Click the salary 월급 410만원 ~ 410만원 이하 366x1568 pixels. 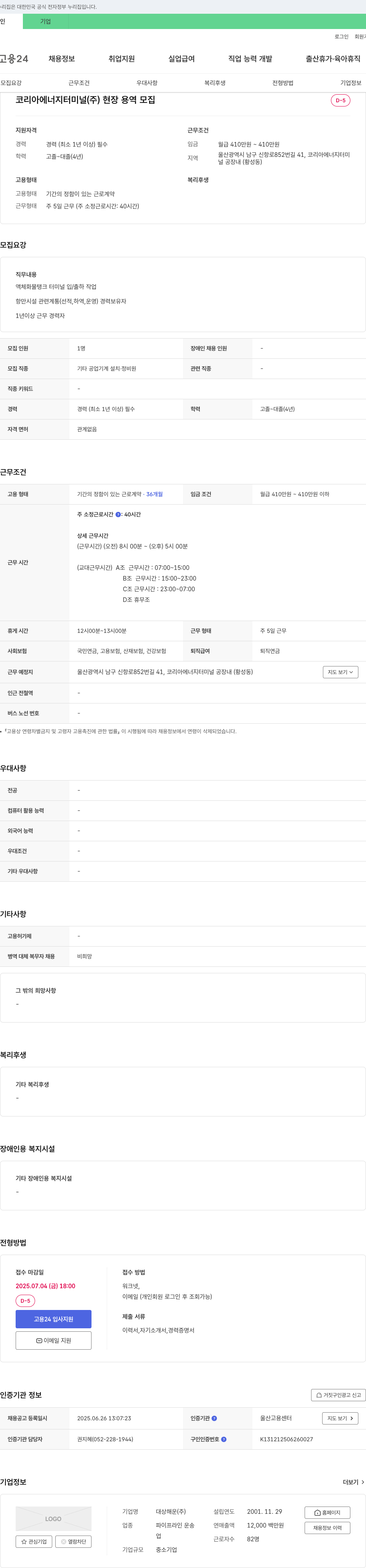point(295,494)
